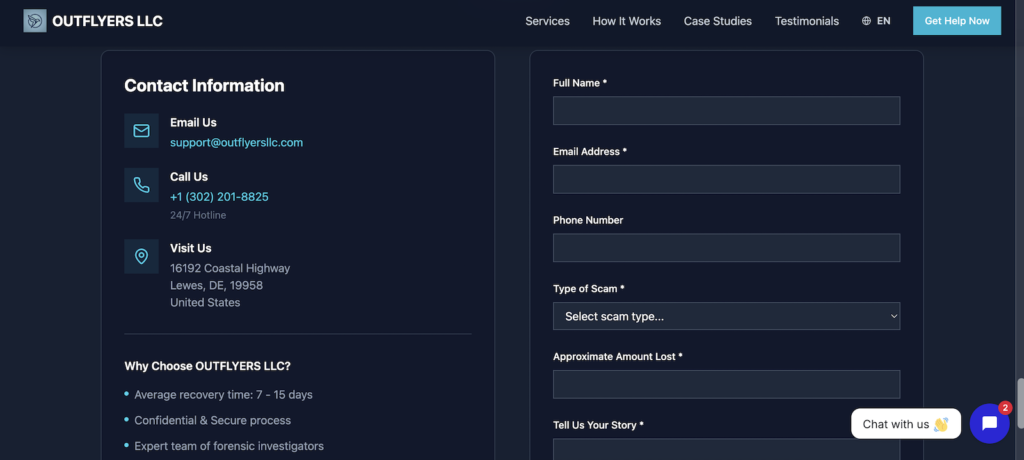Click Average recovery time: 7 - 15 days
The image size is (1024, 460).
tap(223, 395)
